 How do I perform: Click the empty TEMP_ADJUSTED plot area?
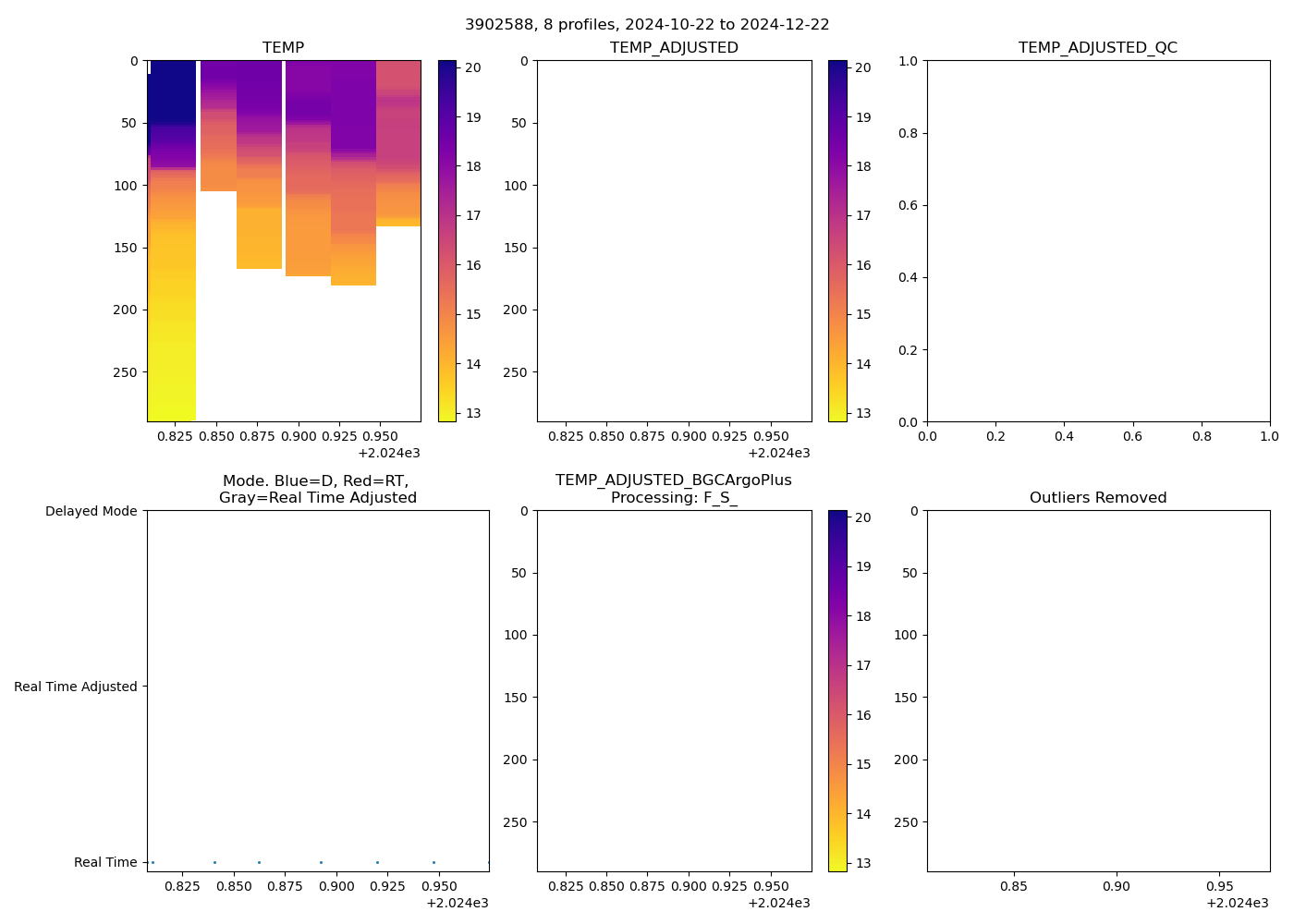coord(674,240)
